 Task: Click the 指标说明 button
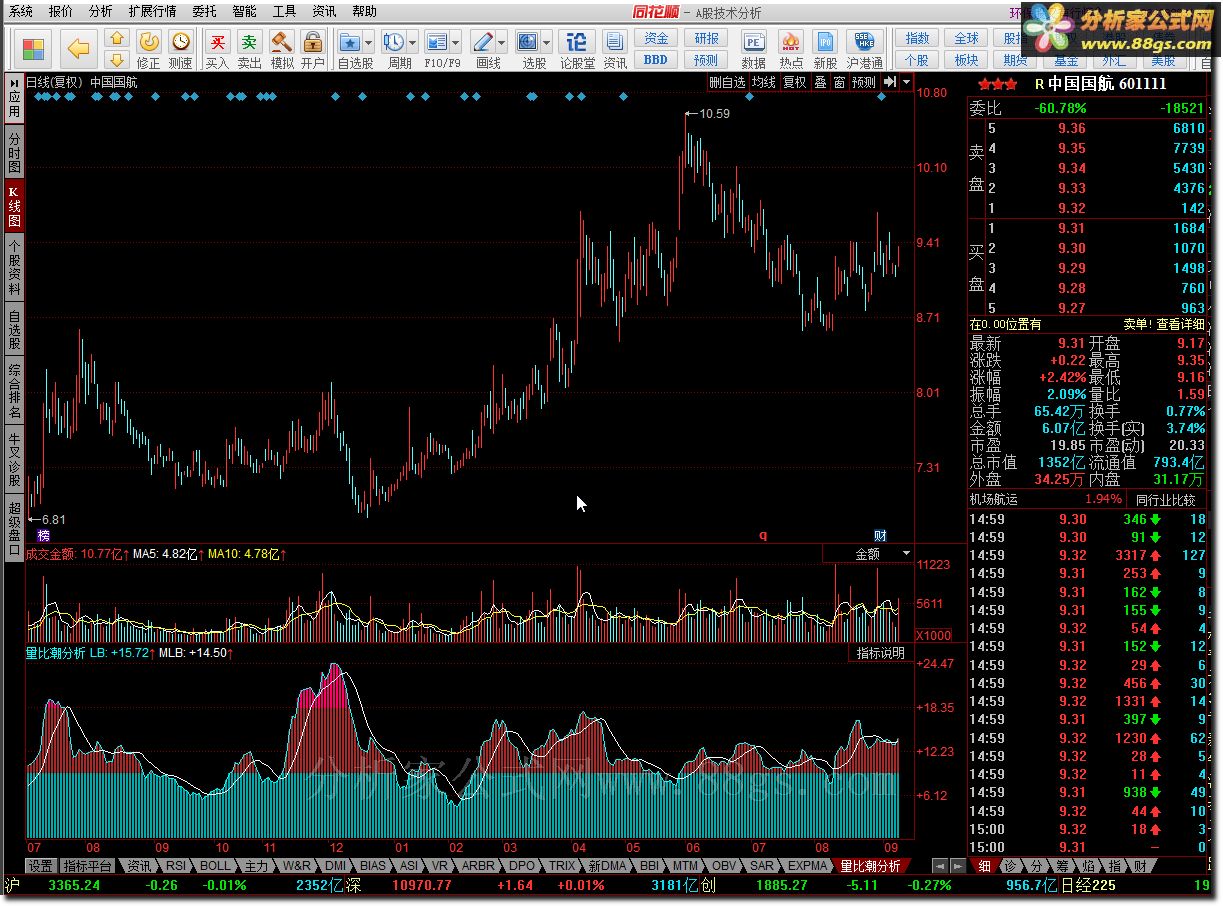[x=880, y=653]
